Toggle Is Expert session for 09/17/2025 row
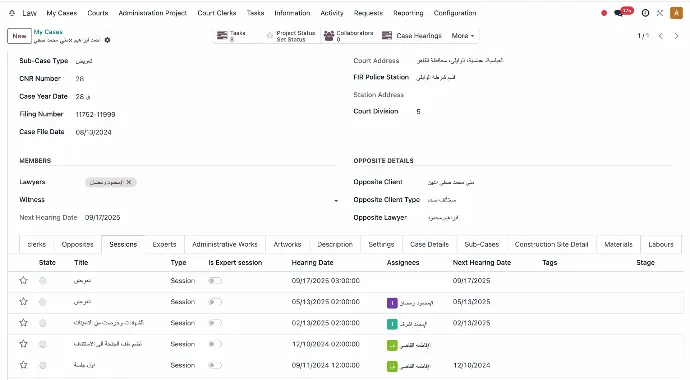This screenshot has width=690, height=380. (x=215, y=281)
